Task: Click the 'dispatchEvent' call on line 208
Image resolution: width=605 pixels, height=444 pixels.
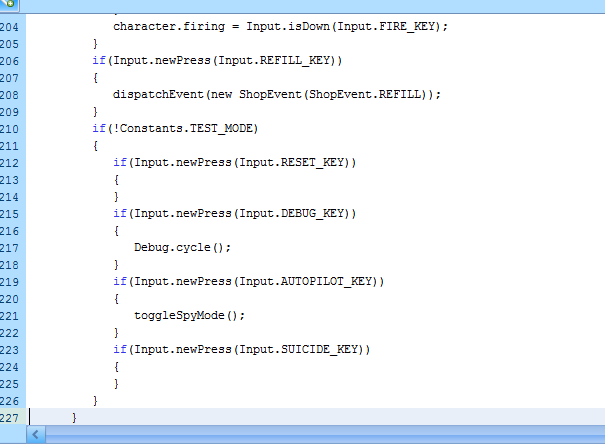Action: click(x=158, y=95)
